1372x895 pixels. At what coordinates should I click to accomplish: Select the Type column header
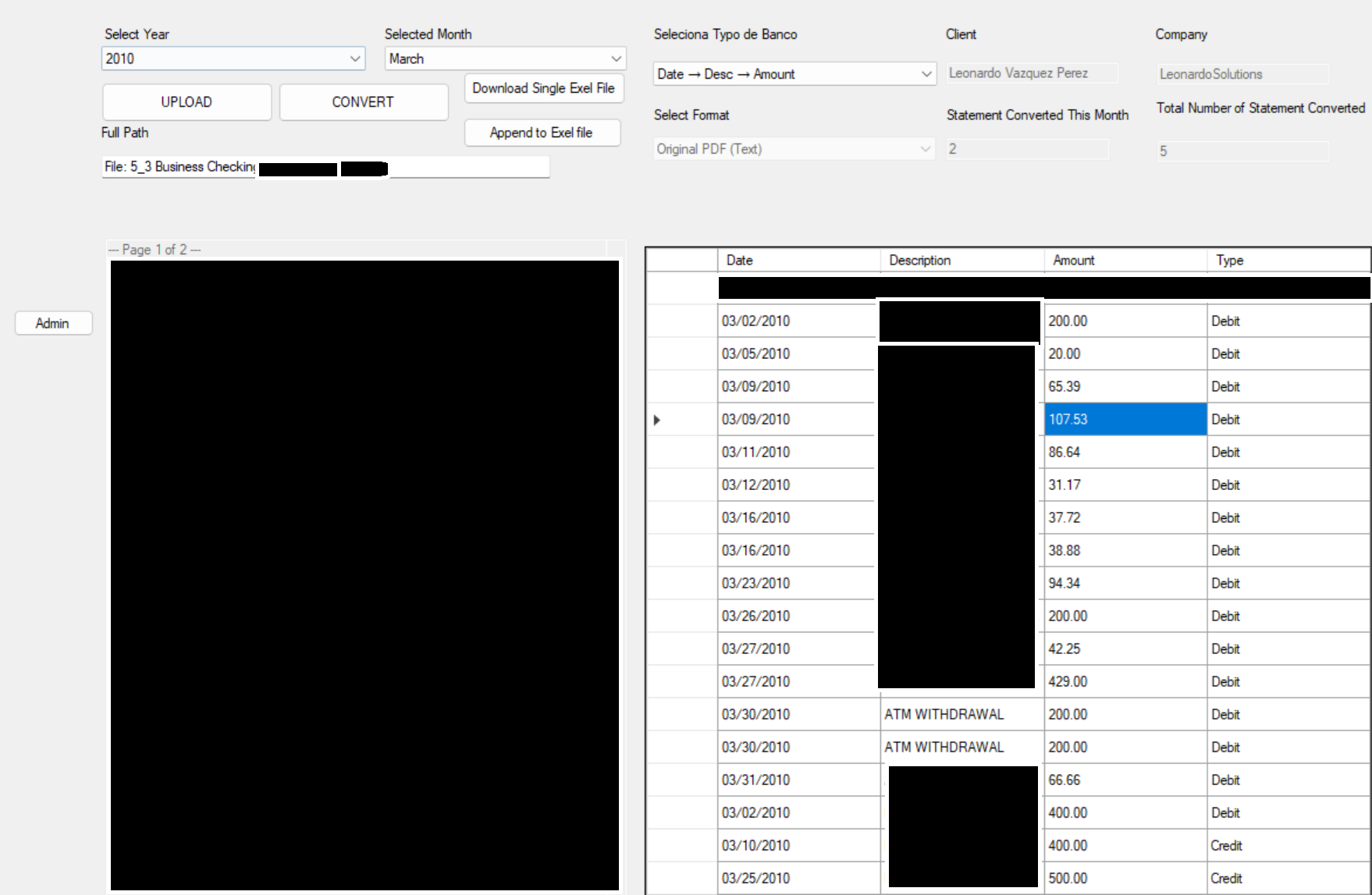tap(1288, 261)
